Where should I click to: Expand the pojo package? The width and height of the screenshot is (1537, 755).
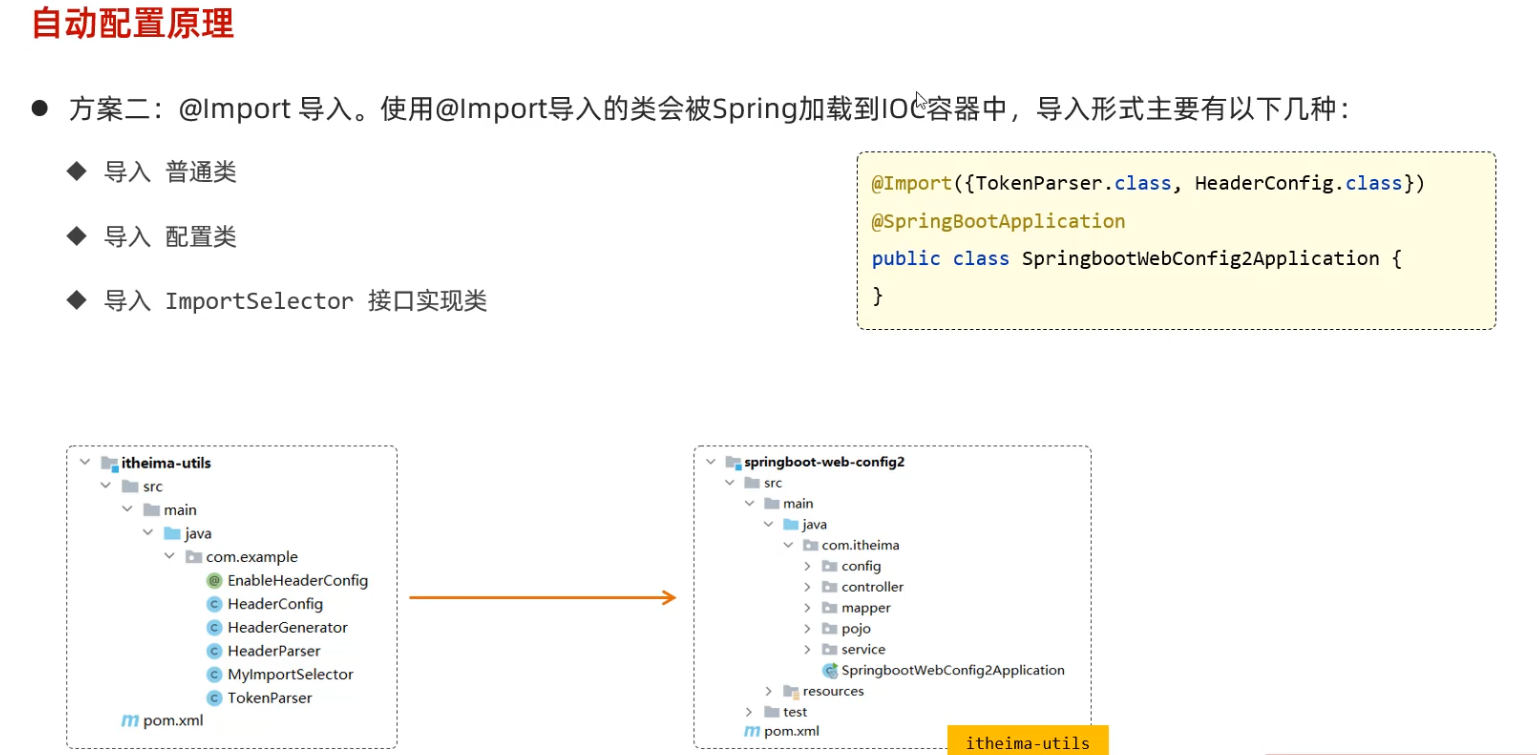808,629
